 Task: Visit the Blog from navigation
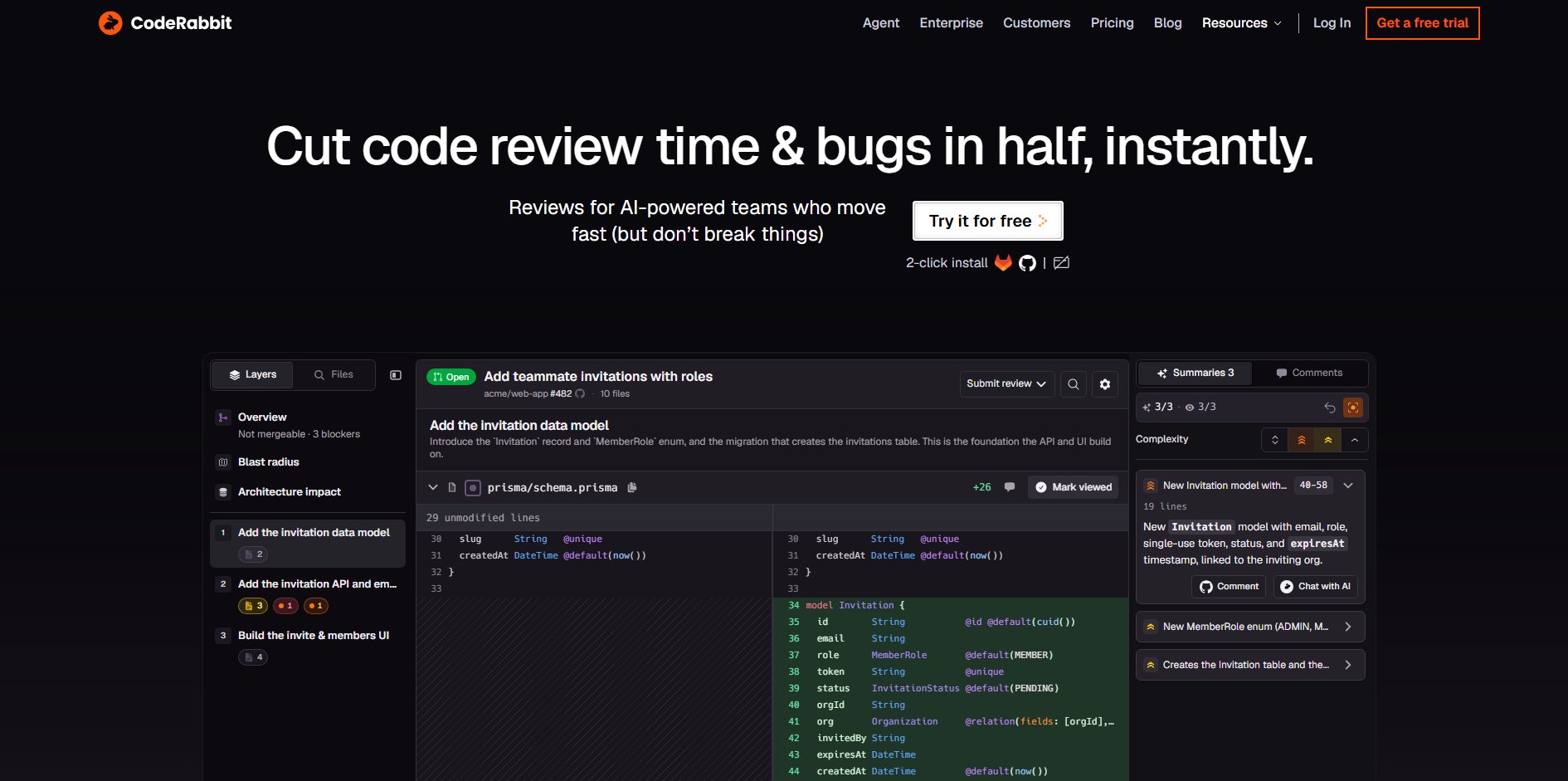[1168, 23]
